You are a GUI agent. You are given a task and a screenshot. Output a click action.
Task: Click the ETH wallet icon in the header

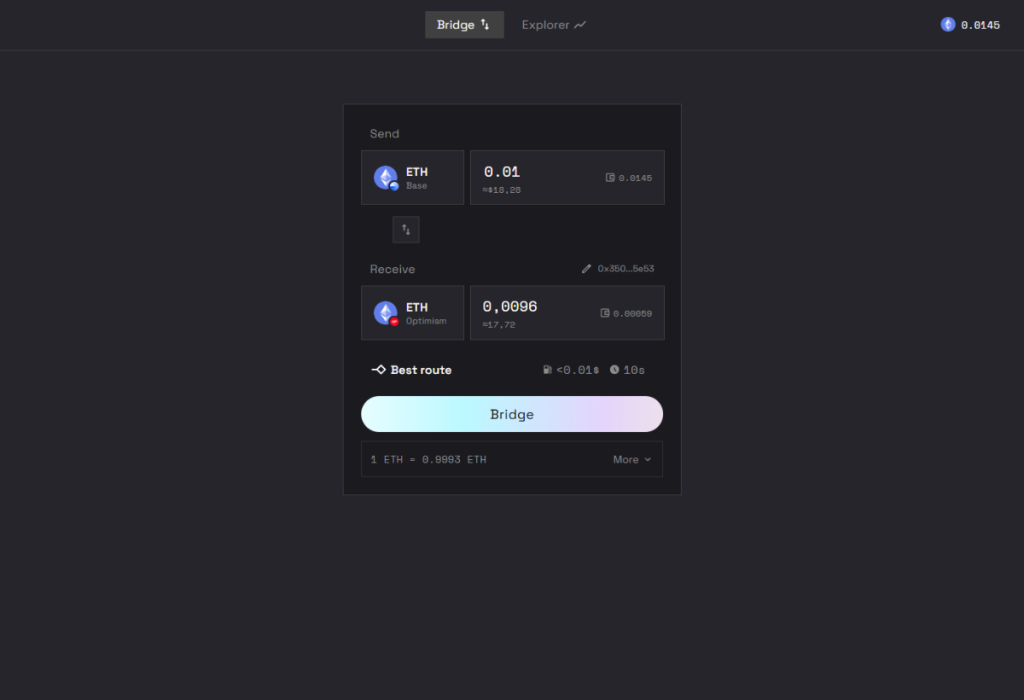pyautogui.click(x=948, y=25)
